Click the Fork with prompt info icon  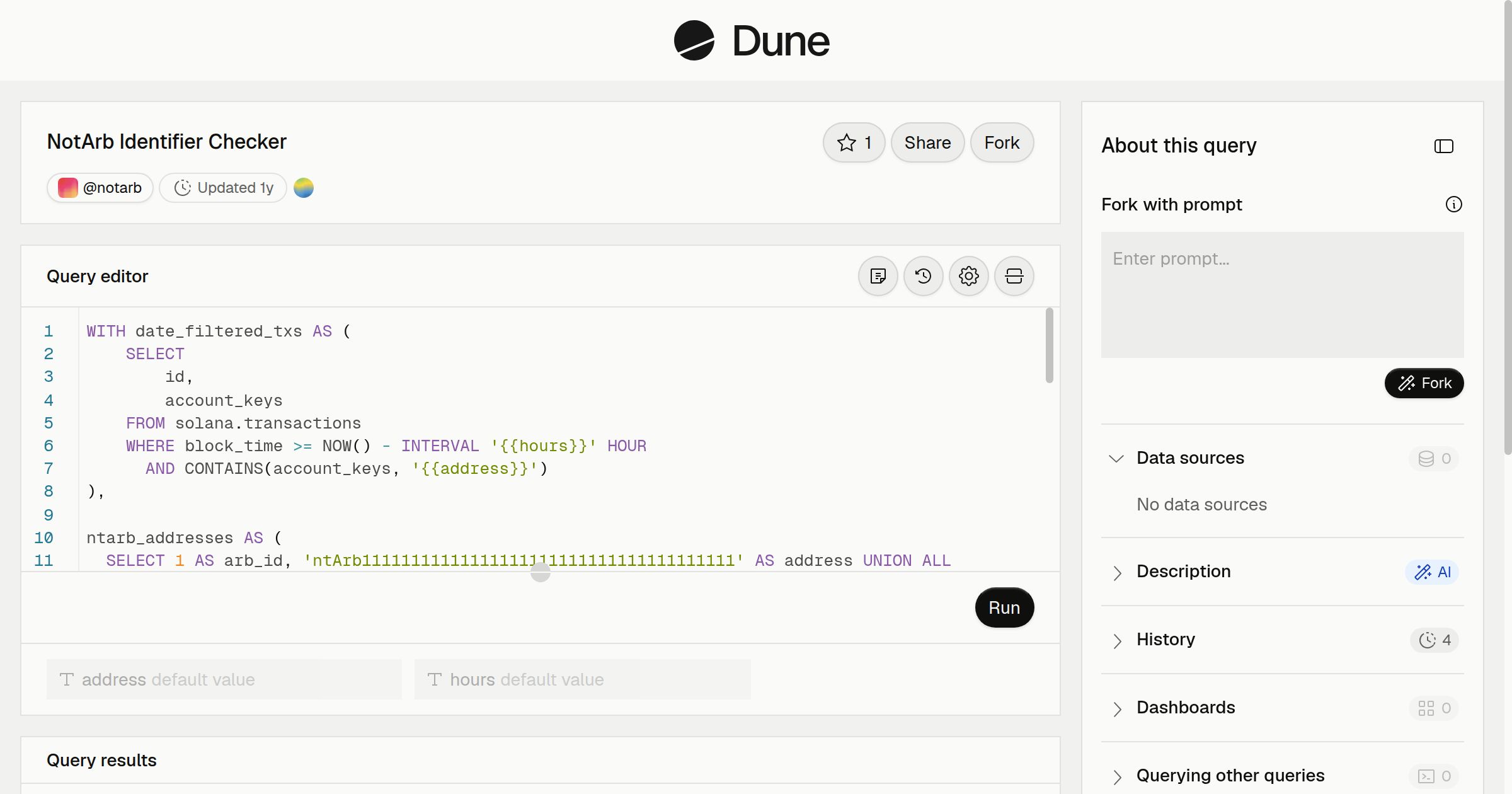coord(1454,204)
